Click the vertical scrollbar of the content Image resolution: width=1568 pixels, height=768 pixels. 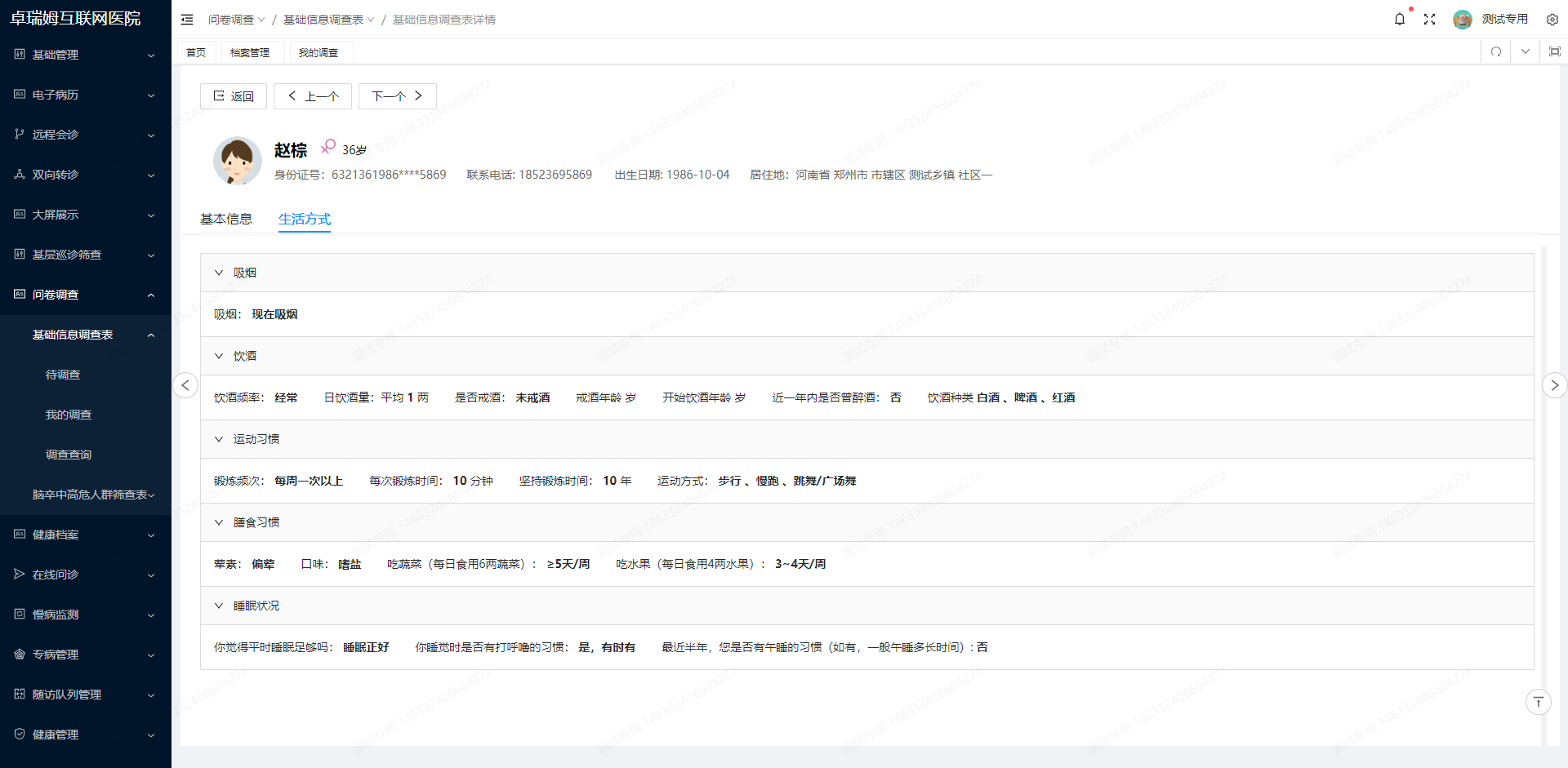[1544, 495]
